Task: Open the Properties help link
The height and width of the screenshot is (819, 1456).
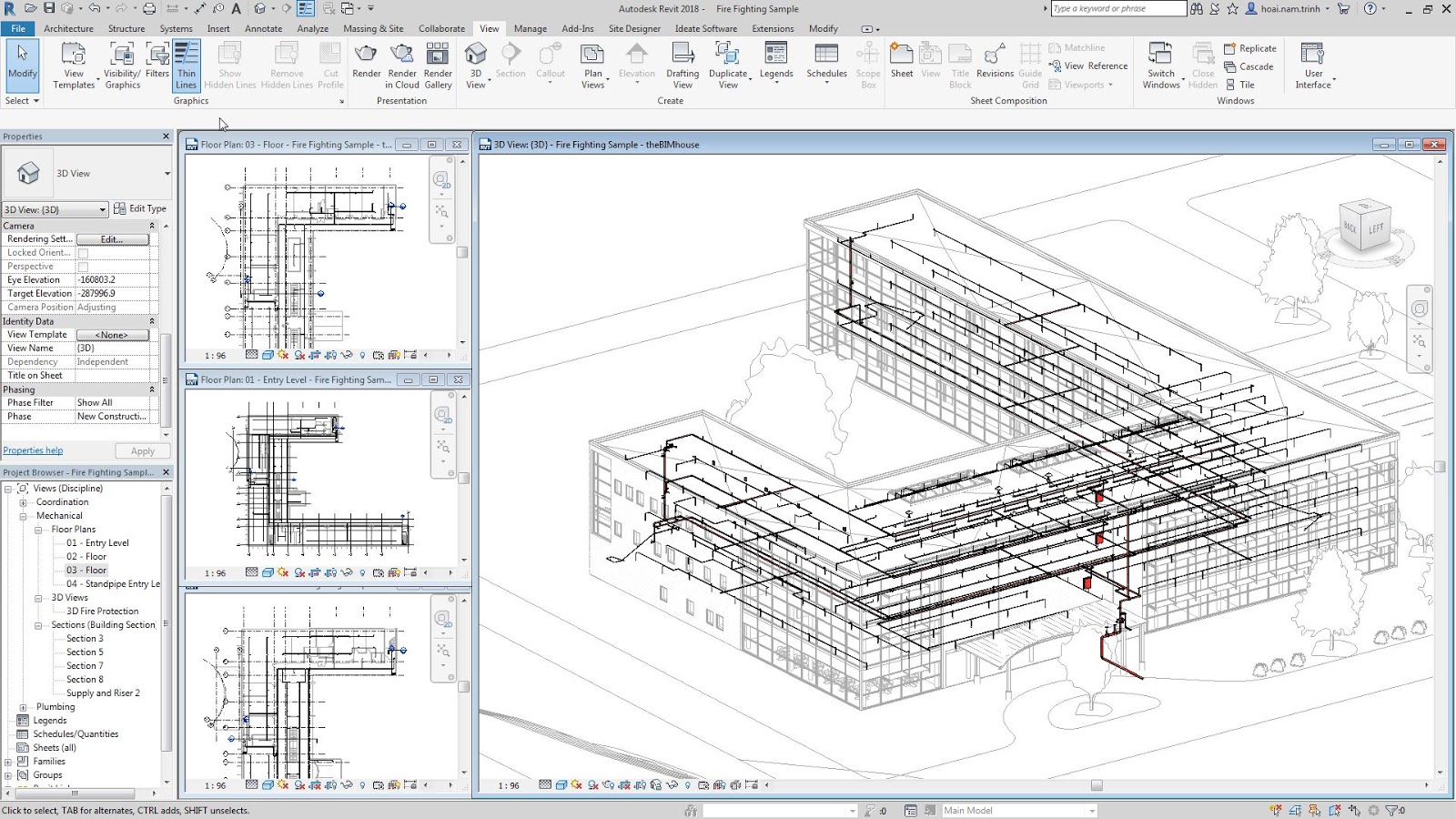Action: point(33,450)
